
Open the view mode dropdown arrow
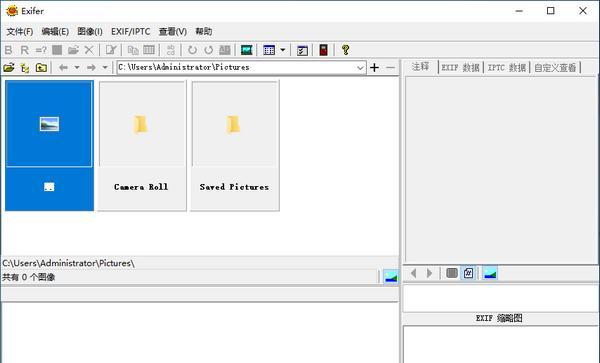(283, 50)
